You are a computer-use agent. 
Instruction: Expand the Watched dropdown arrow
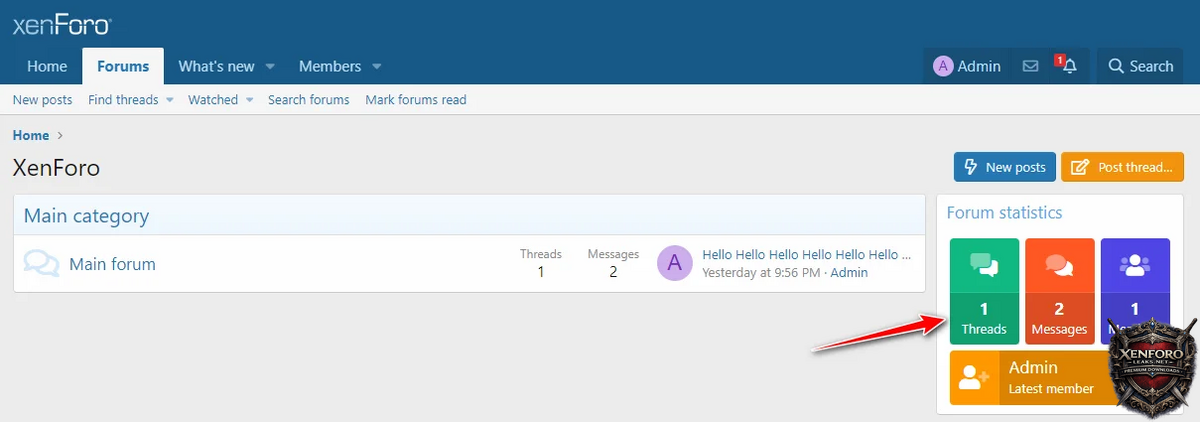coord(249,100)
